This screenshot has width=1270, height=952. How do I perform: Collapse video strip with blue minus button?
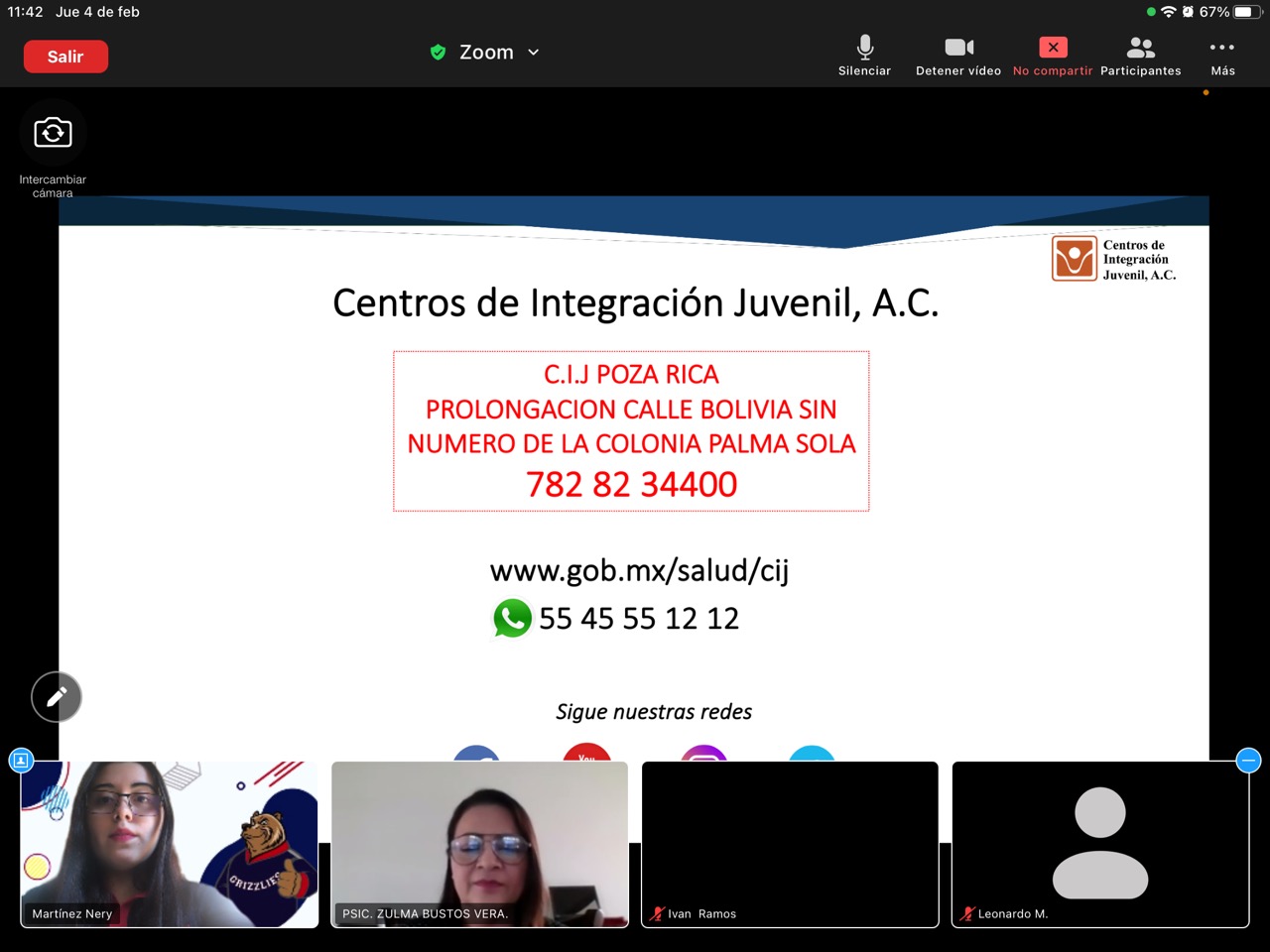tap(1249, 761)
